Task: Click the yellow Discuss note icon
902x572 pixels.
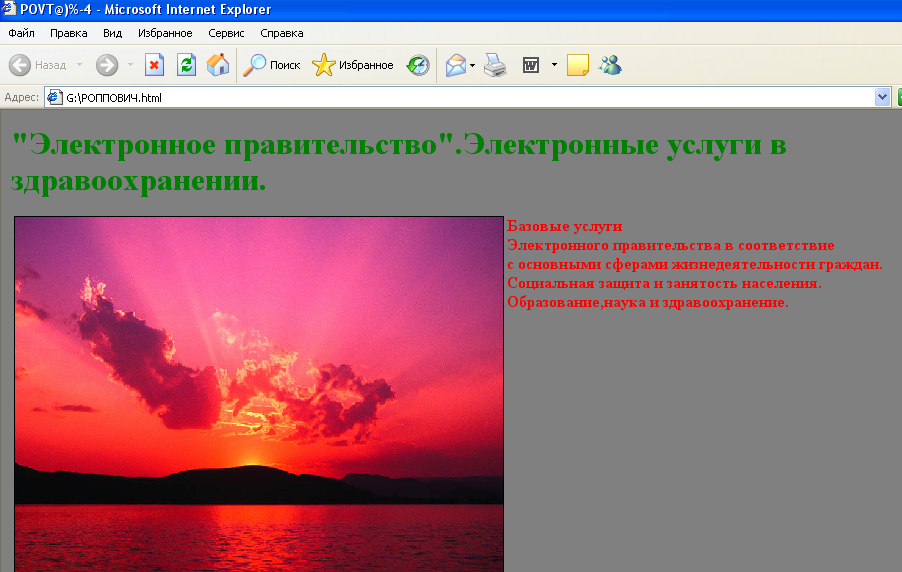Action: pos(578,65)
